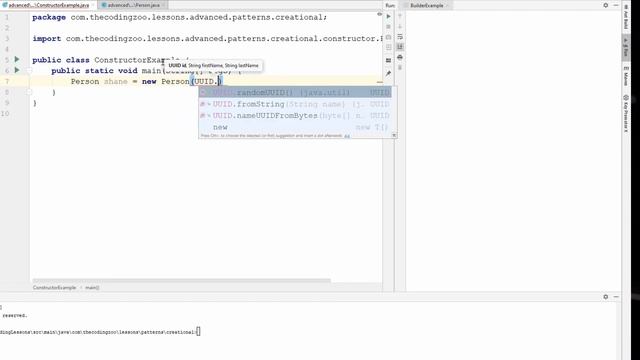Viewport: 640px width, 360px height.
Task: Hide the Run panel with minimize dash
Action: pos(616,5)
